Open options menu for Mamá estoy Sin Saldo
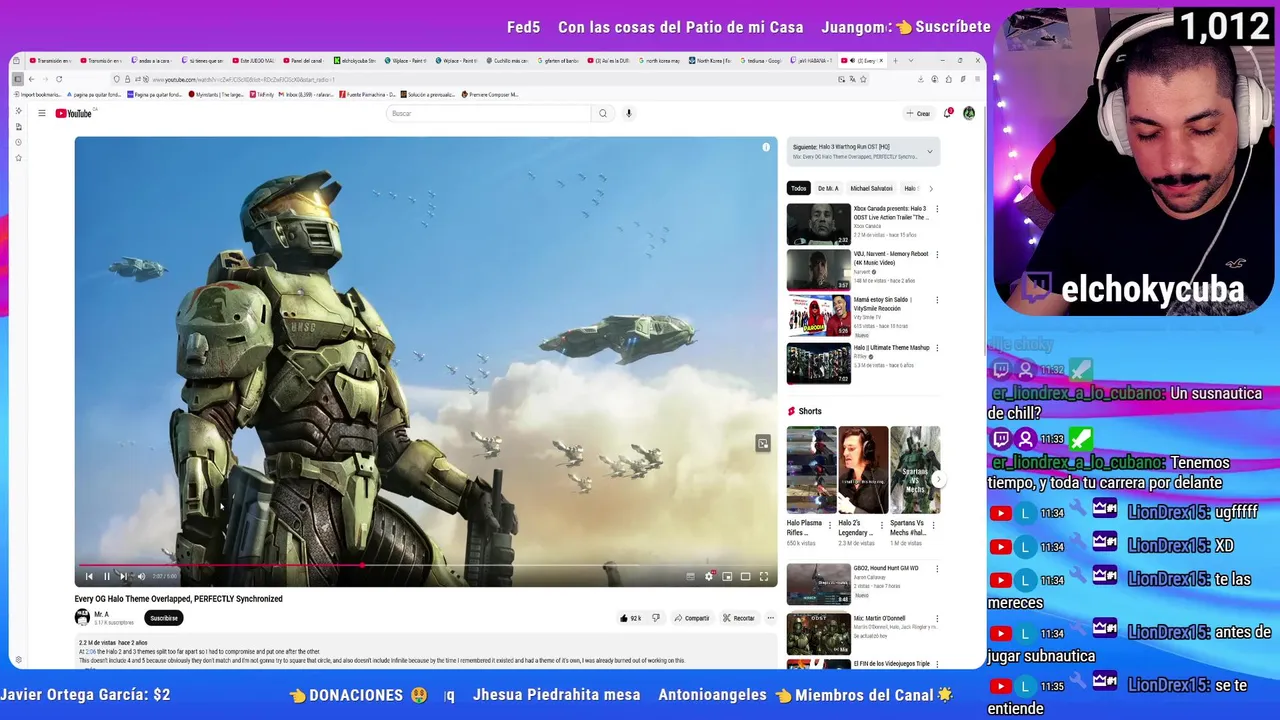This screenshot has height=720, width=1280. click(x=937, y=300)
